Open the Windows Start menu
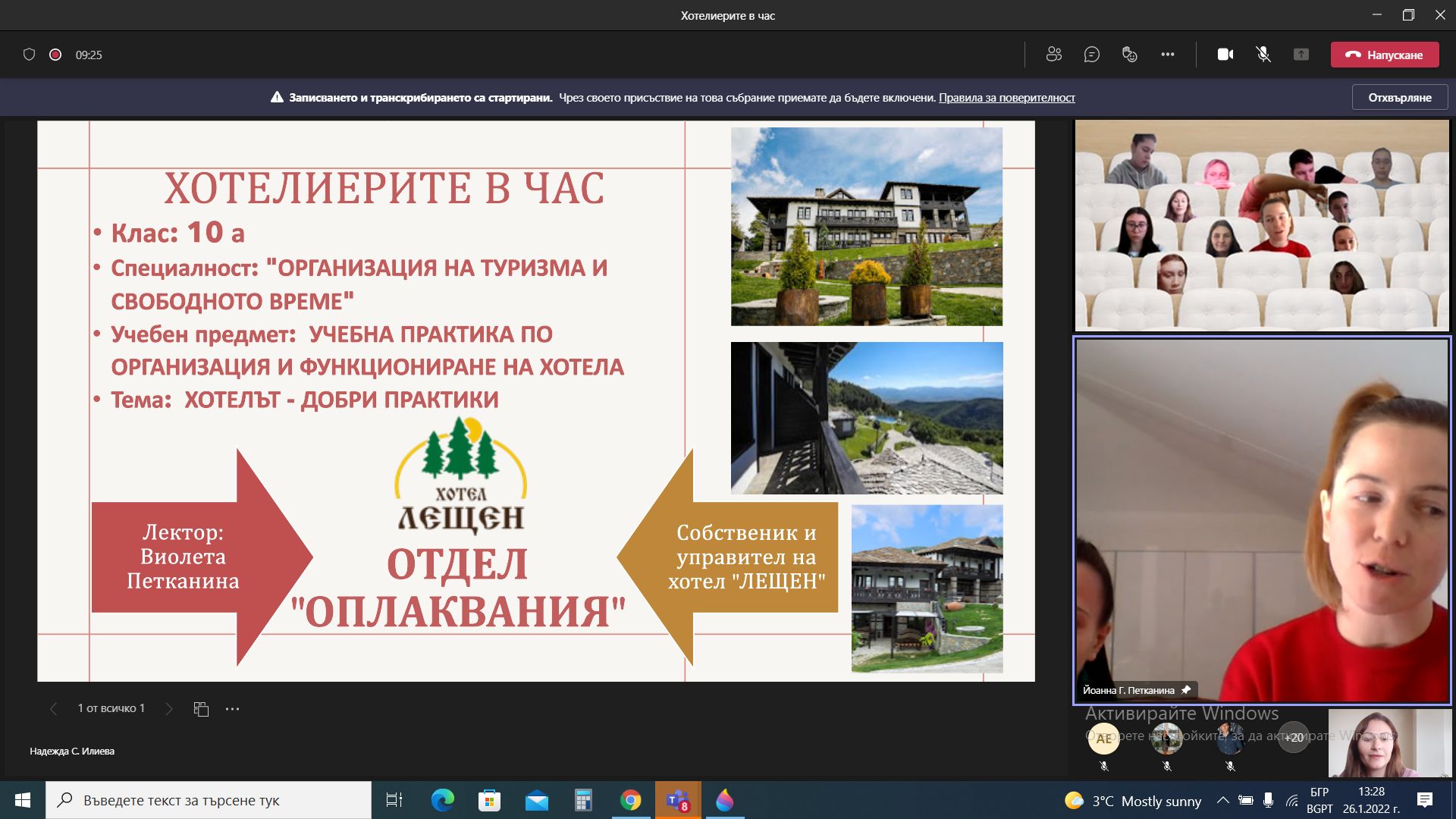Image resolution: width=1456 pixels, height=819 pixels. click(23, 800)
